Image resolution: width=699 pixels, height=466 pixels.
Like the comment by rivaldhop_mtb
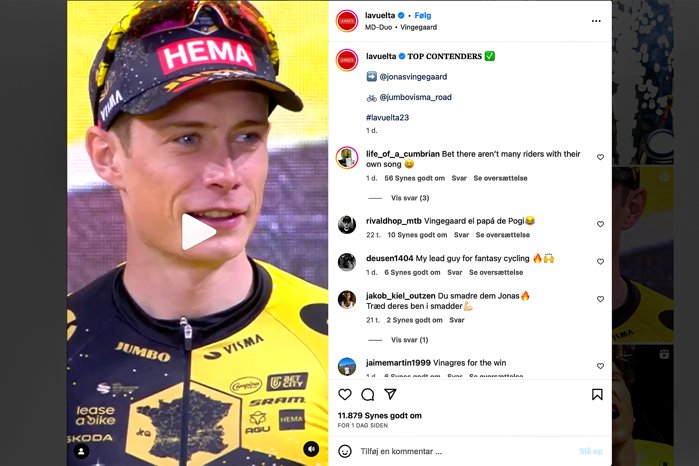[600, 224]
